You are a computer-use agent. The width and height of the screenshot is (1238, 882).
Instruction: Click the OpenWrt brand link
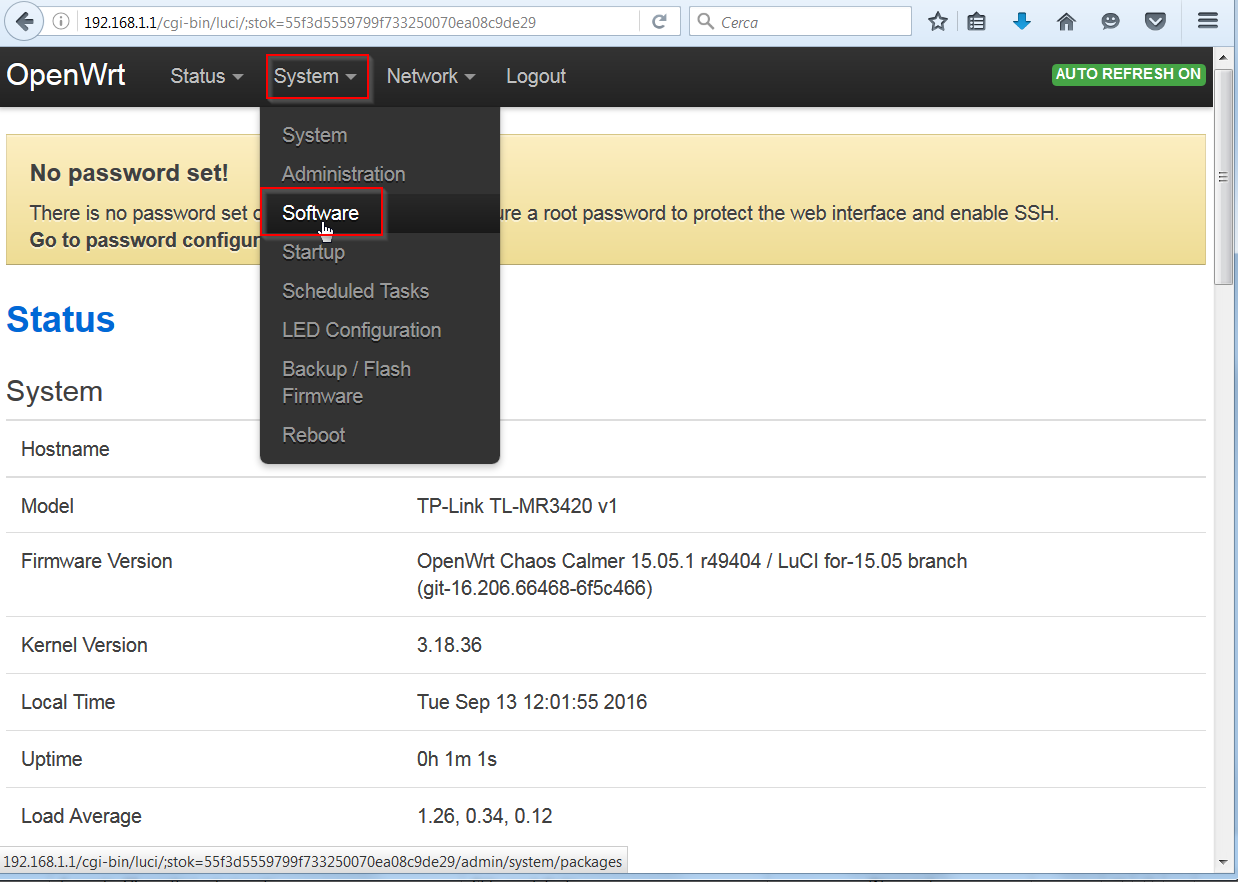click(x=66, y=75)
